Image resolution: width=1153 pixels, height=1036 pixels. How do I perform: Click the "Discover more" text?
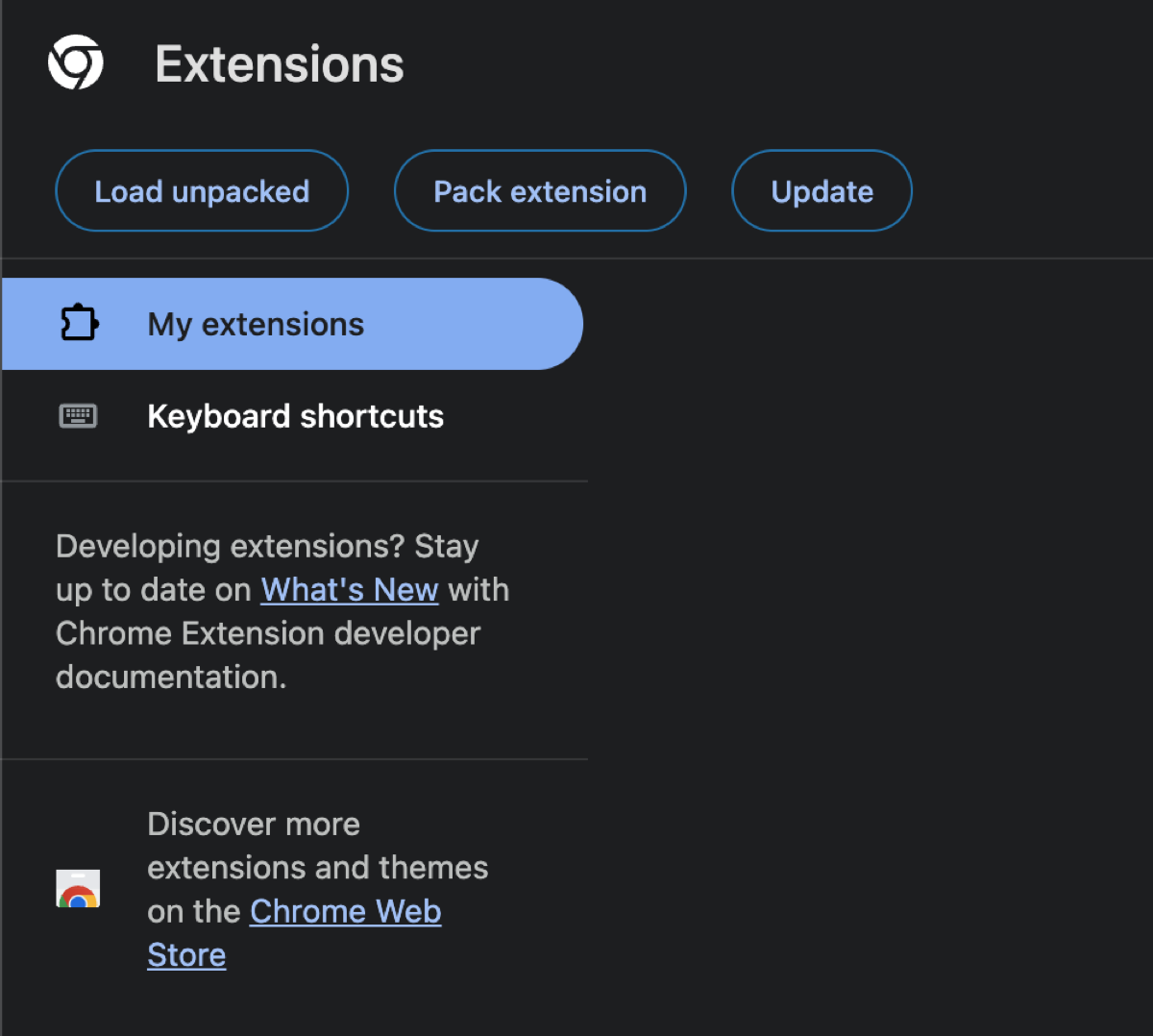[x=254, y=824]
